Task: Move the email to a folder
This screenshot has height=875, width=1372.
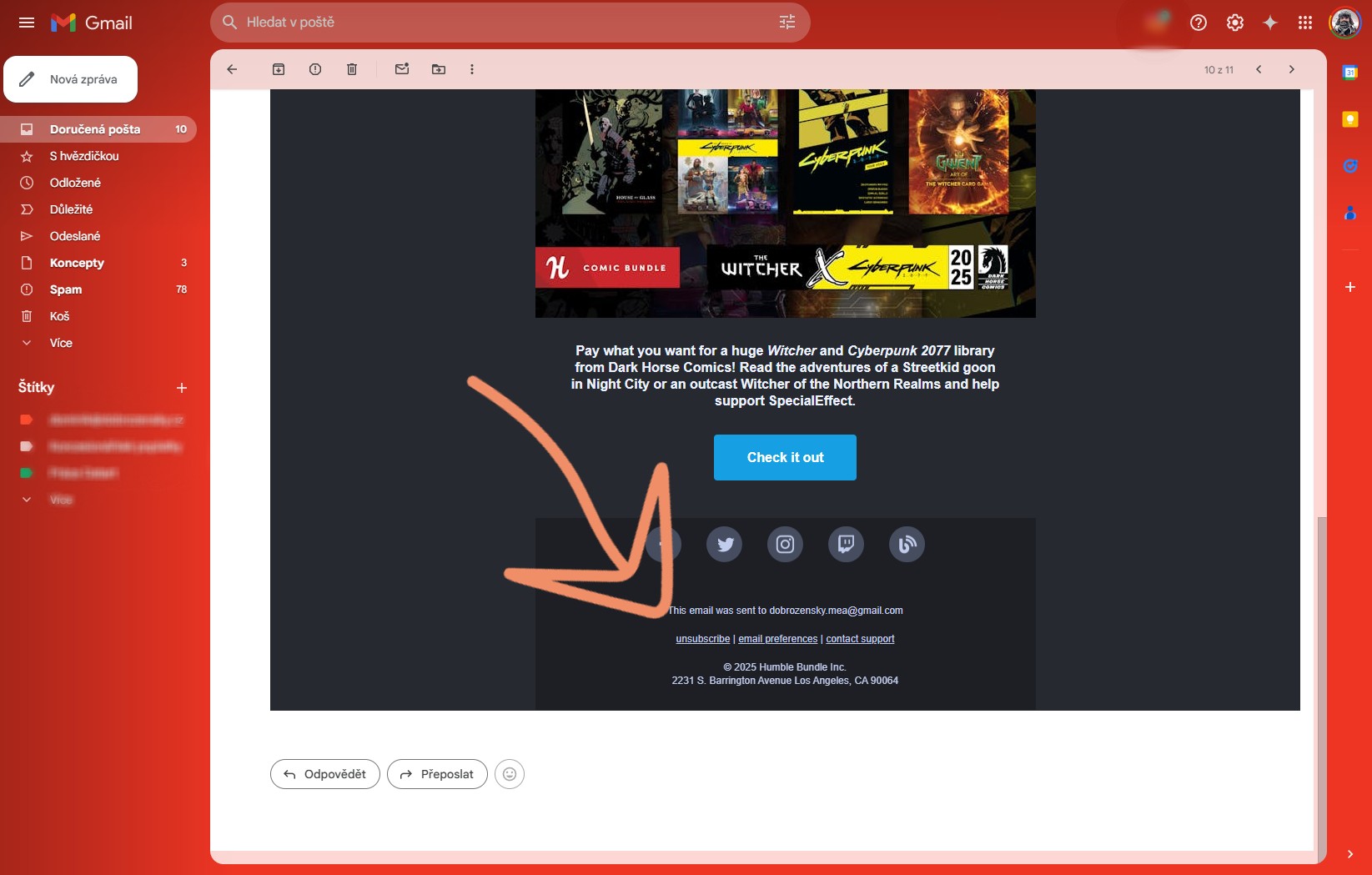Action: pos(438,69)
